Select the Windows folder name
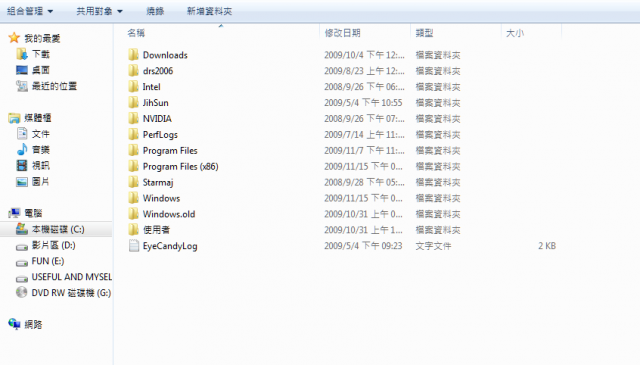This screenshot has height=365, width=640. [x=161, y=198]
